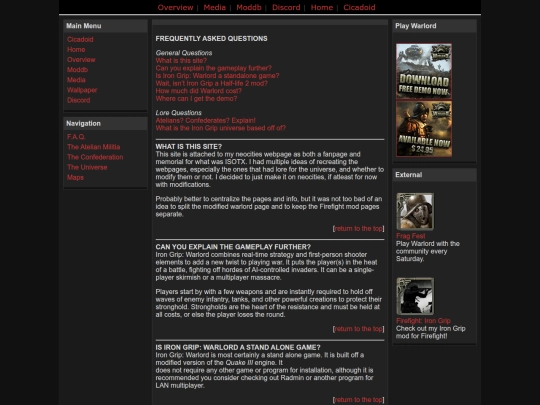This screenshot has width=540, height=405.
Task: Open the Available Now $24.95 banner
Action: (424, 129)
